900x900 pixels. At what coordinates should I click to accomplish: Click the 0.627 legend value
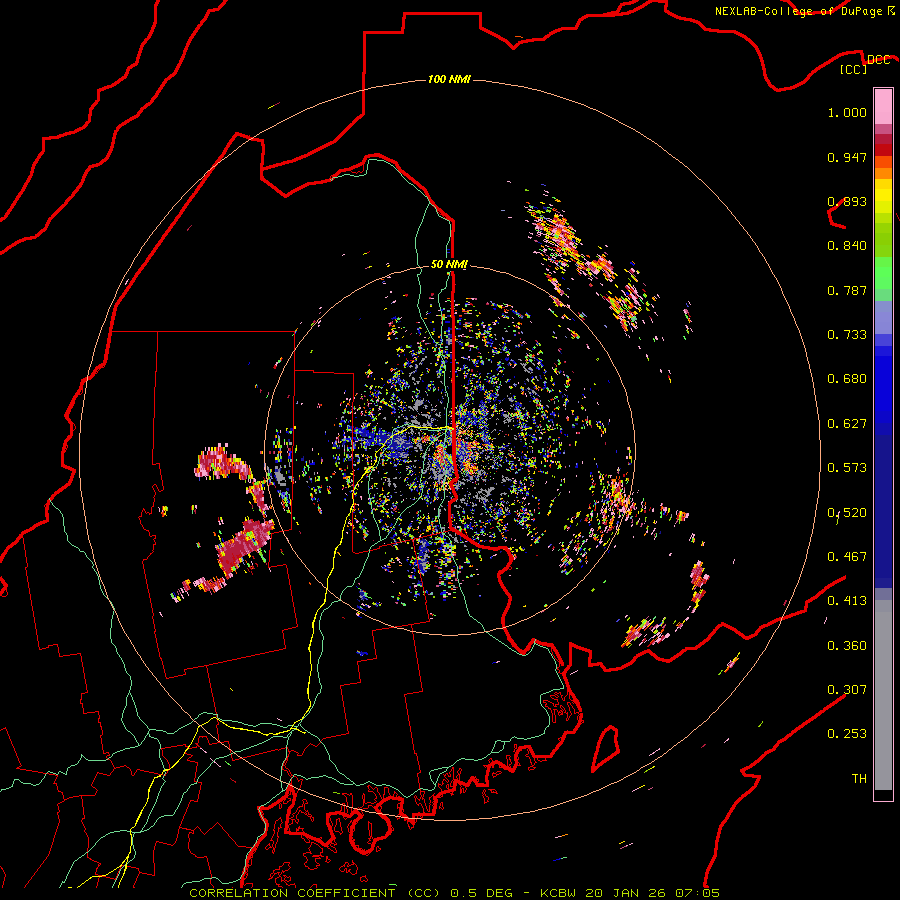[847, 424]
